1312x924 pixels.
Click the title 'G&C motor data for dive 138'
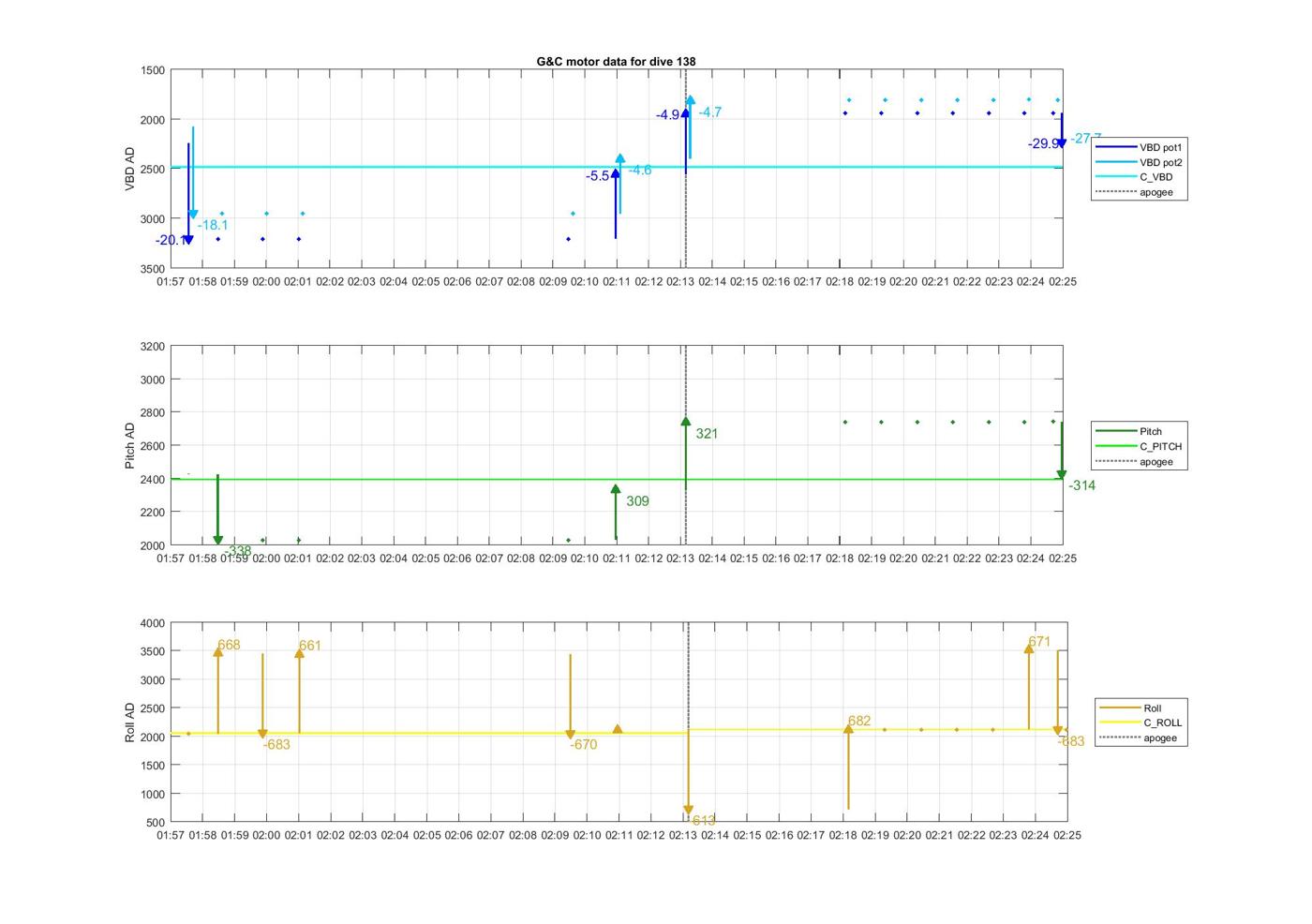pyautogui.click(x=616, y=62)
